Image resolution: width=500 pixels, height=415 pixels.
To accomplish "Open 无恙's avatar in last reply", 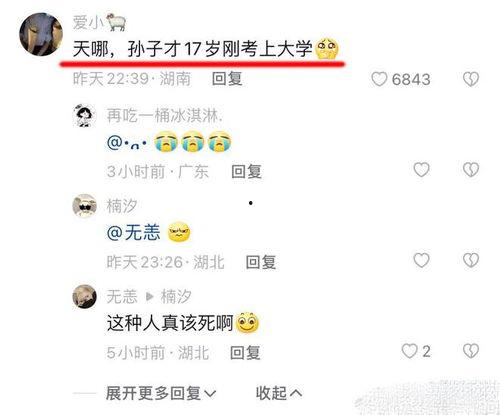I will (x=85, y=296).
